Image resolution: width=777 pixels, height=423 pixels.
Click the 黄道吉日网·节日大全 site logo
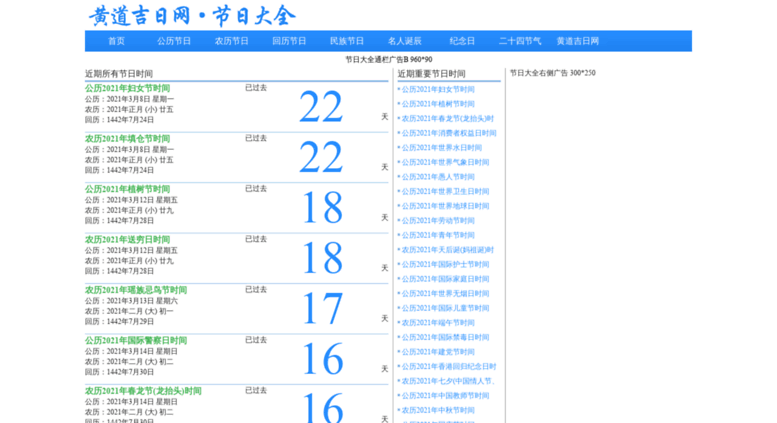pos(192,16)
